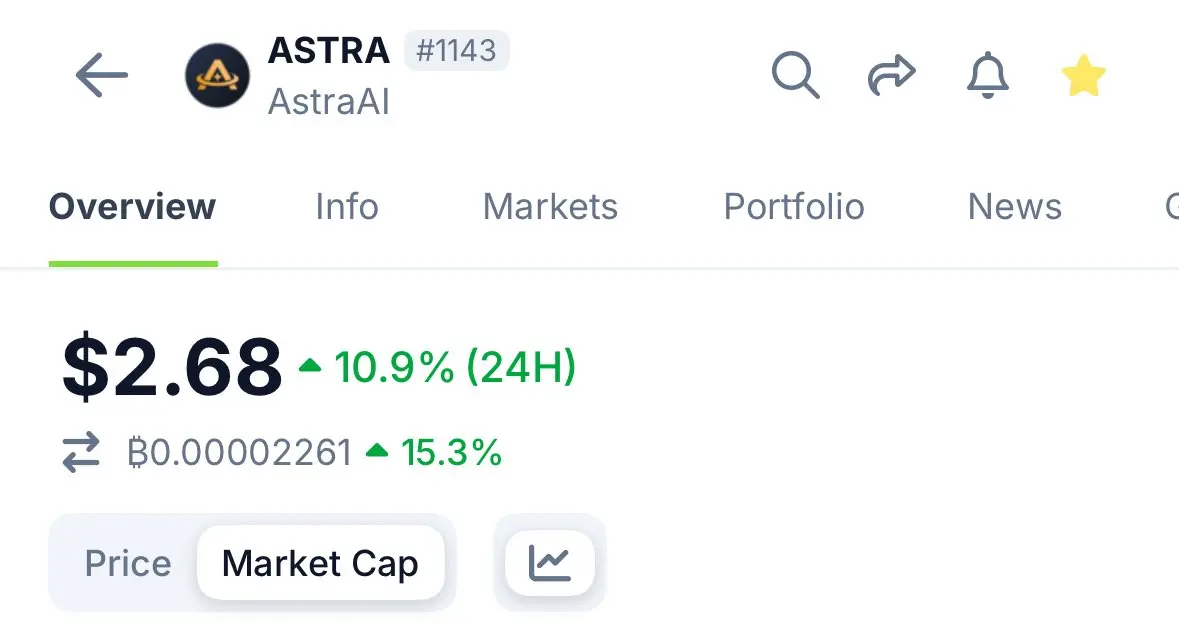Share ASTRA via the share arrow icon
The width and height of the screenshot is (1179, 638).
pyautogui.click(x=891, y=75)
